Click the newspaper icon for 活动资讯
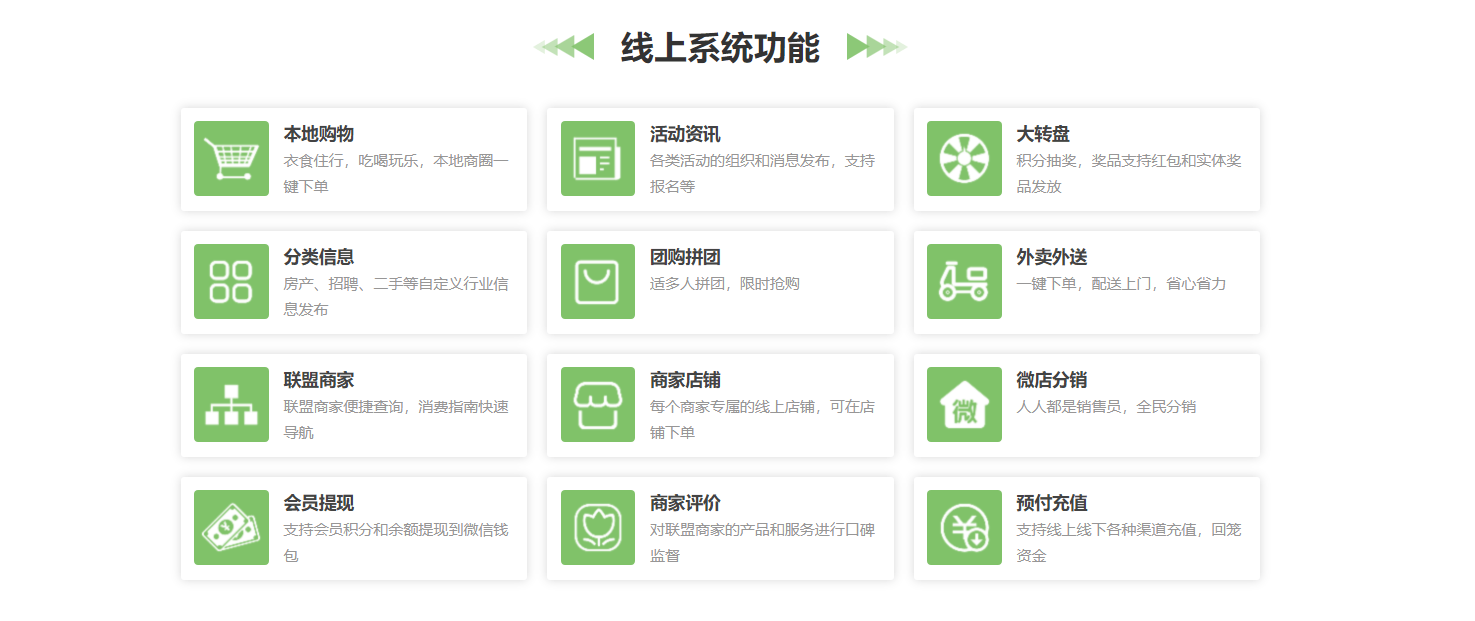Image resolution: width=1475 pixels, height=621 pixels. click(597, 159)
